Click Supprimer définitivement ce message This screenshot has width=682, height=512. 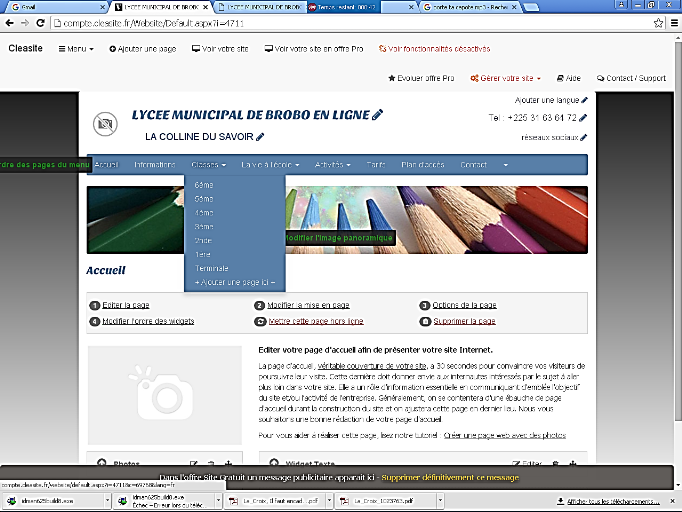tap(450, 478)
